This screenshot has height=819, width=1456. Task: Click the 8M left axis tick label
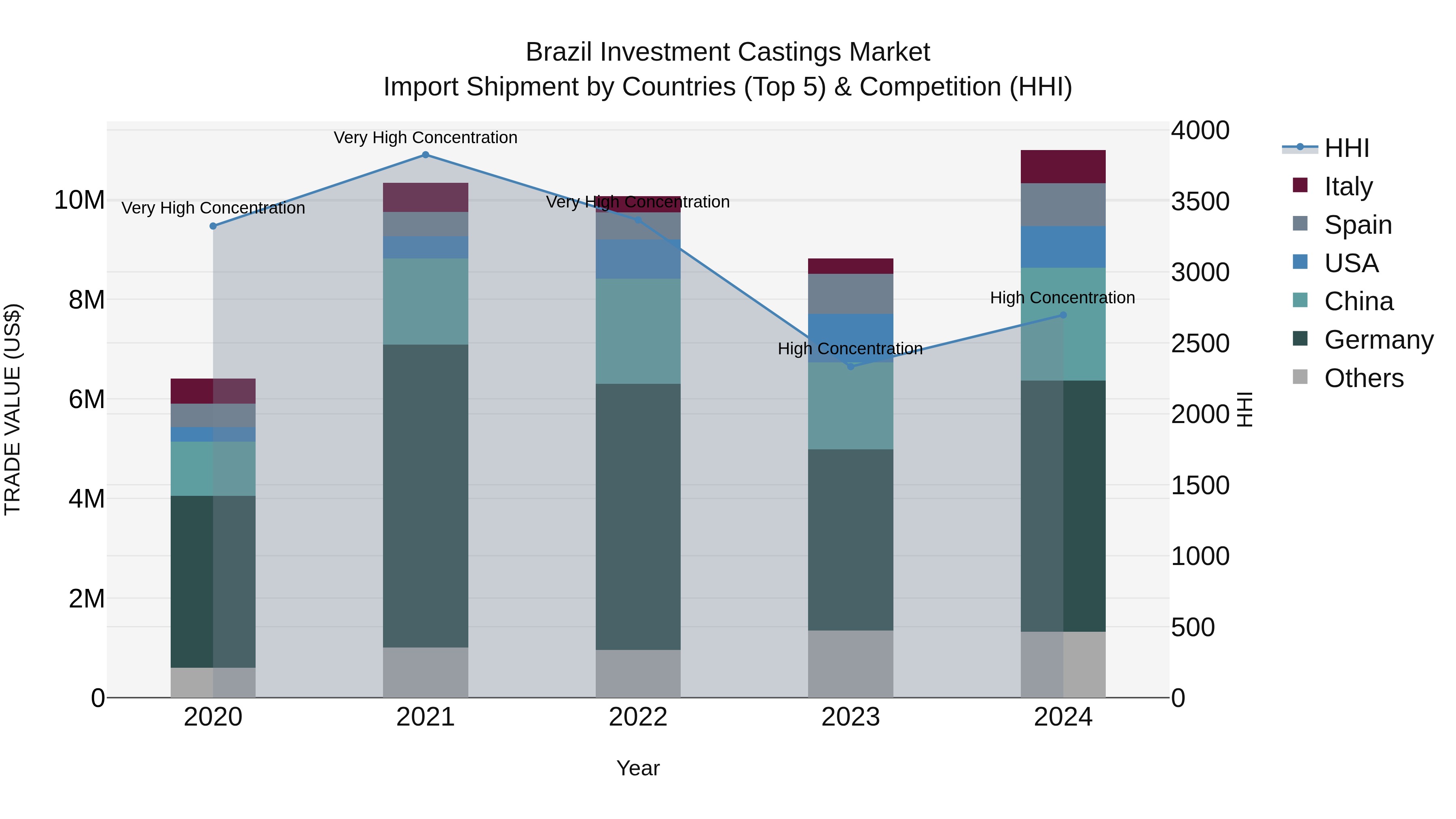pos(87,300)
